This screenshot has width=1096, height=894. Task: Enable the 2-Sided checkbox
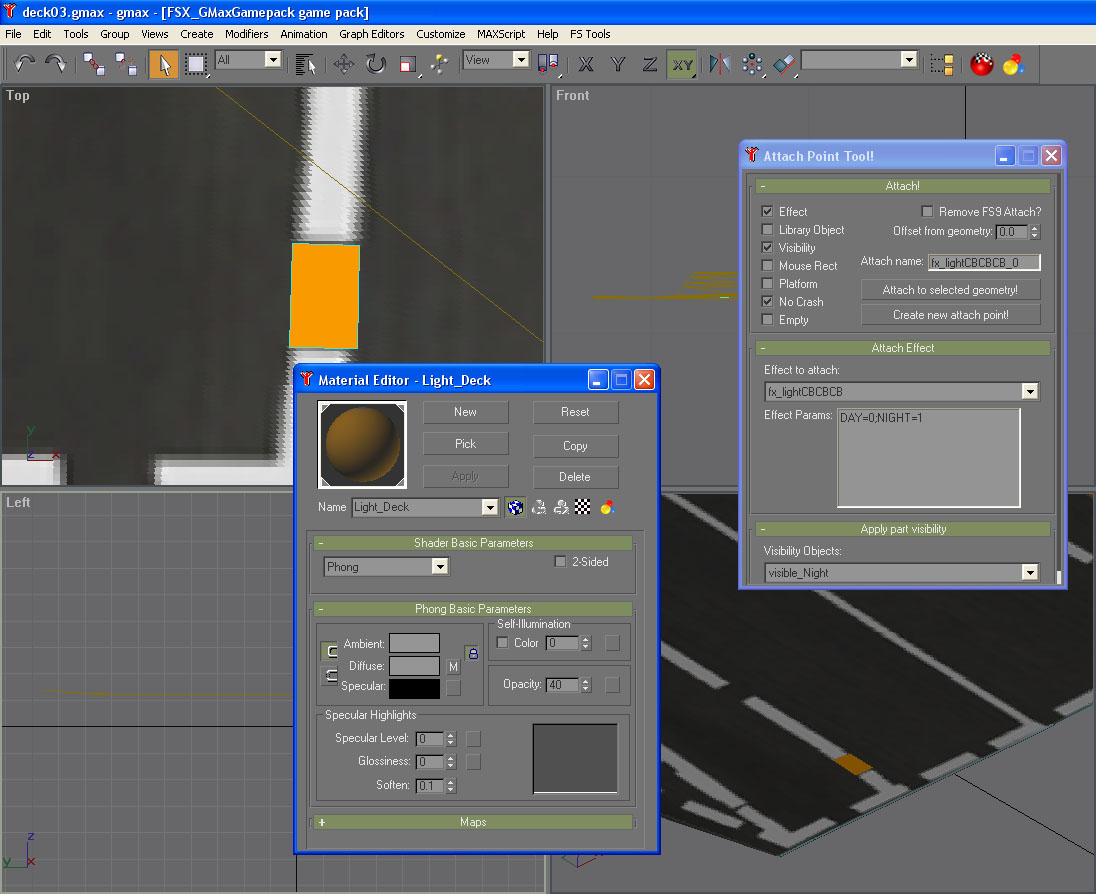click(561, 562)
